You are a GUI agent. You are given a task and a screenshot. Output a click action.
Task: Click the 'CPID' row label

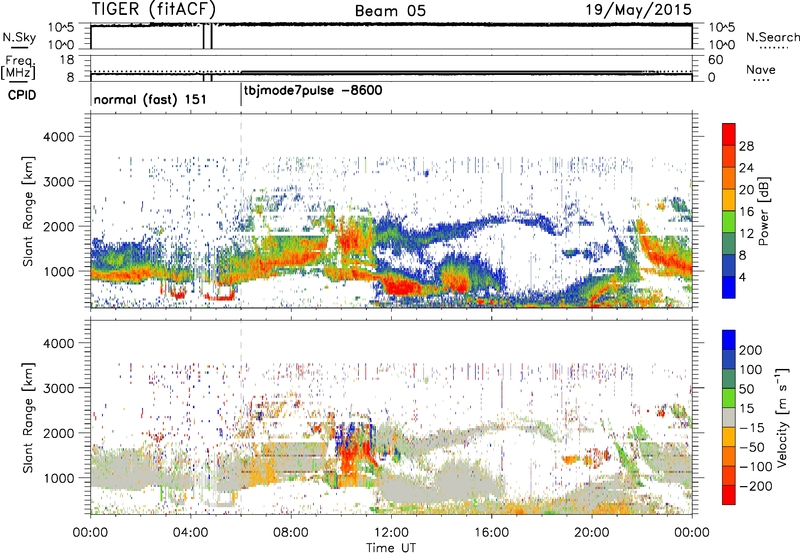point(22,95)
